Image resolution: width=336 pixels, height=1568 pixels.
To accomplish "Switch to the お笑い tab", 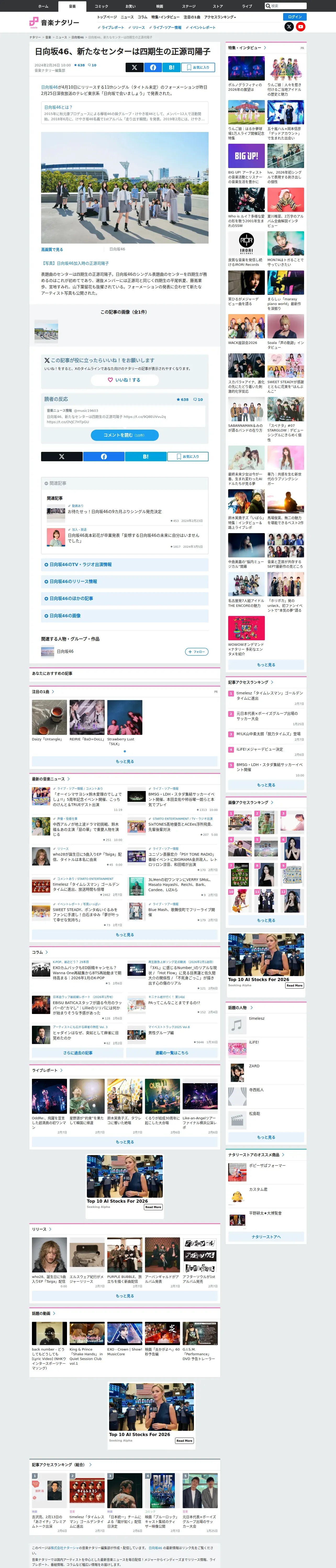I will pyautogui.click(x=131, y=6).
